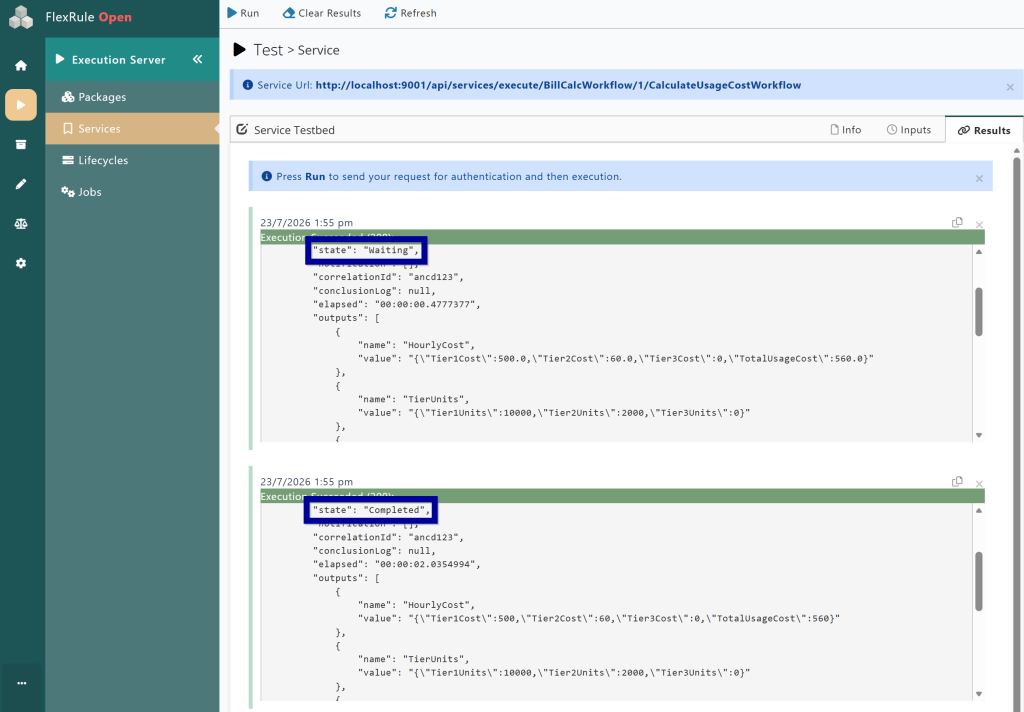Viewport: 1024px width, 712px height.
Task: Click Refresh in the toolbar
Action: point(410,13)
